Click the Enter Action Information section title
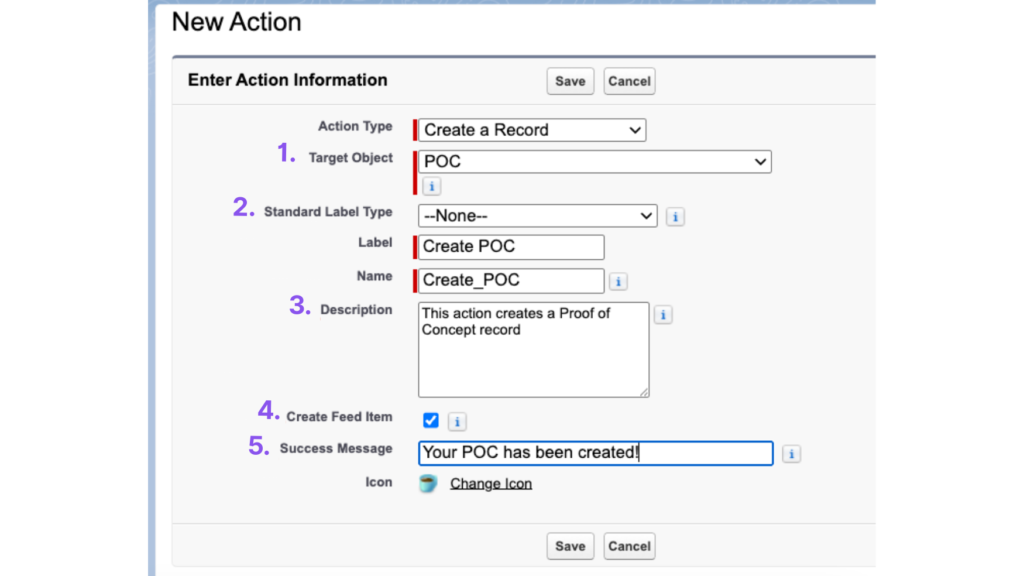 287,80
